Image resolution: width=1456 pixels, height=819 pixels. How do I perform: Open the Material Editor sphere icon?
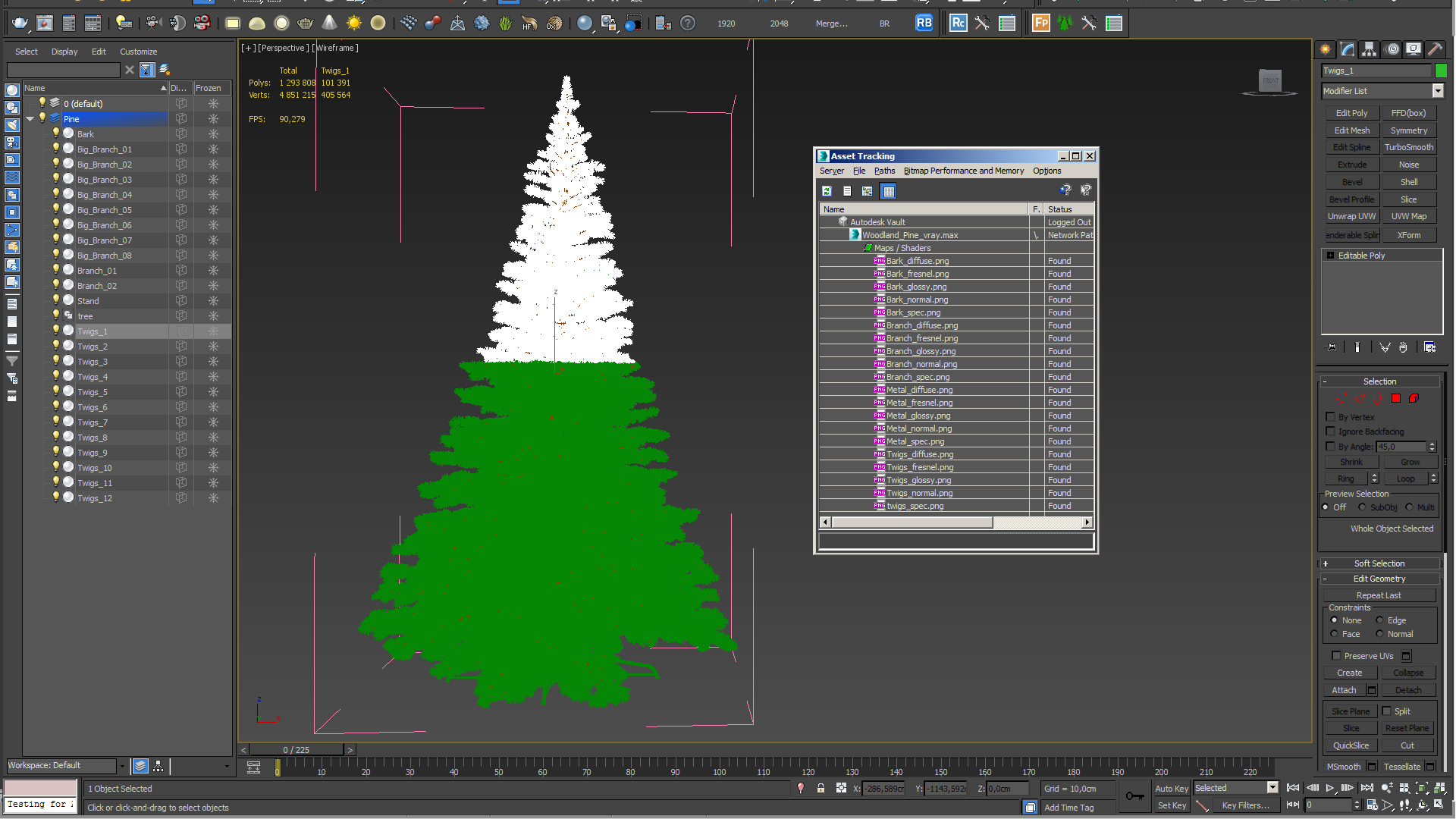tap(584, 24)
